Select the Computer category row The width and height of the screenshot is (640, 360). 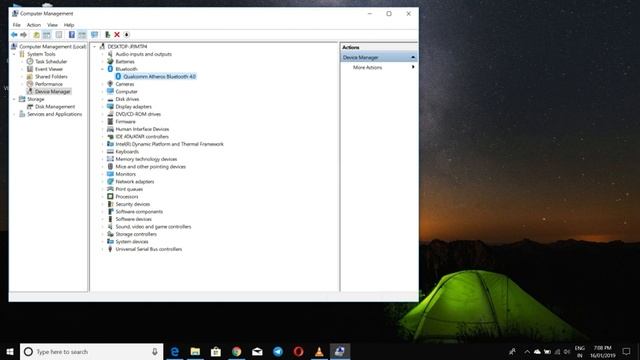(x=126, y=91)
